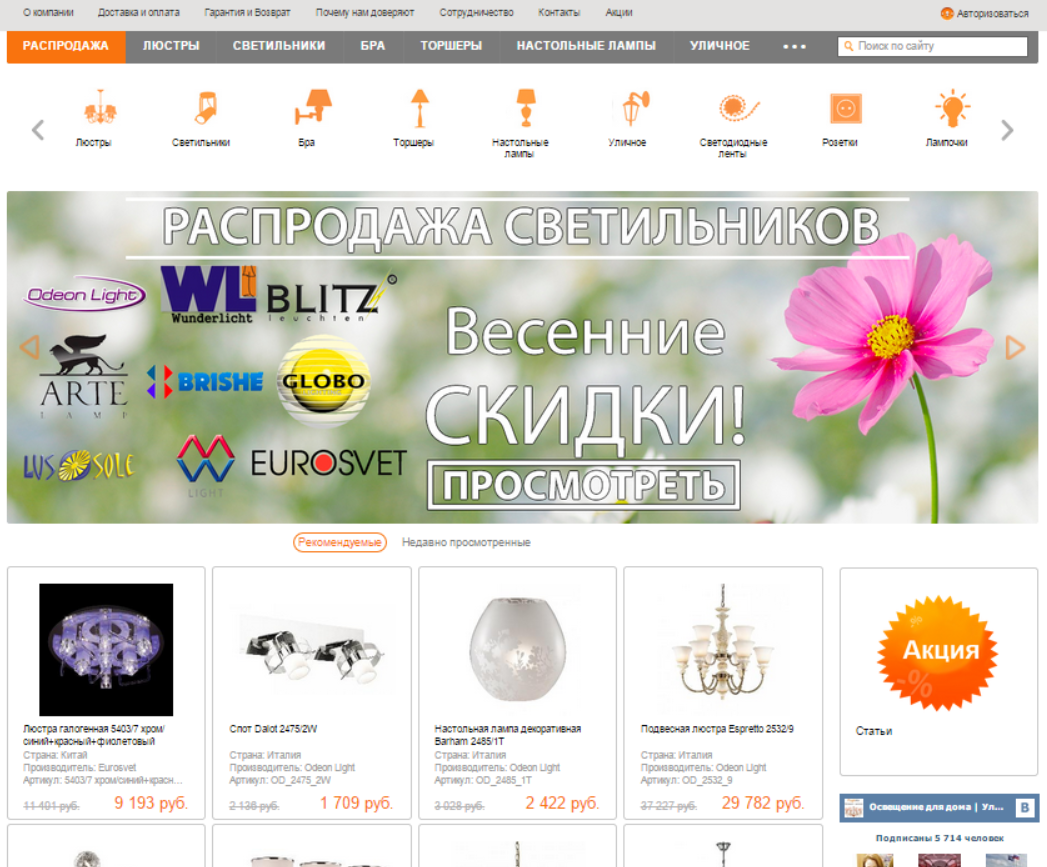
Task: Click the Globo brand logo
Action: pyautogui.click(x=323, y=381)
